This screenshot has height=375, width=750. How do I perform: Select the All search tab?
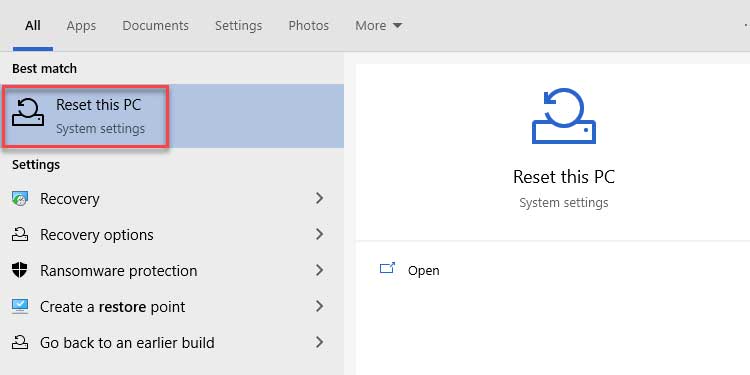(33, 25)
